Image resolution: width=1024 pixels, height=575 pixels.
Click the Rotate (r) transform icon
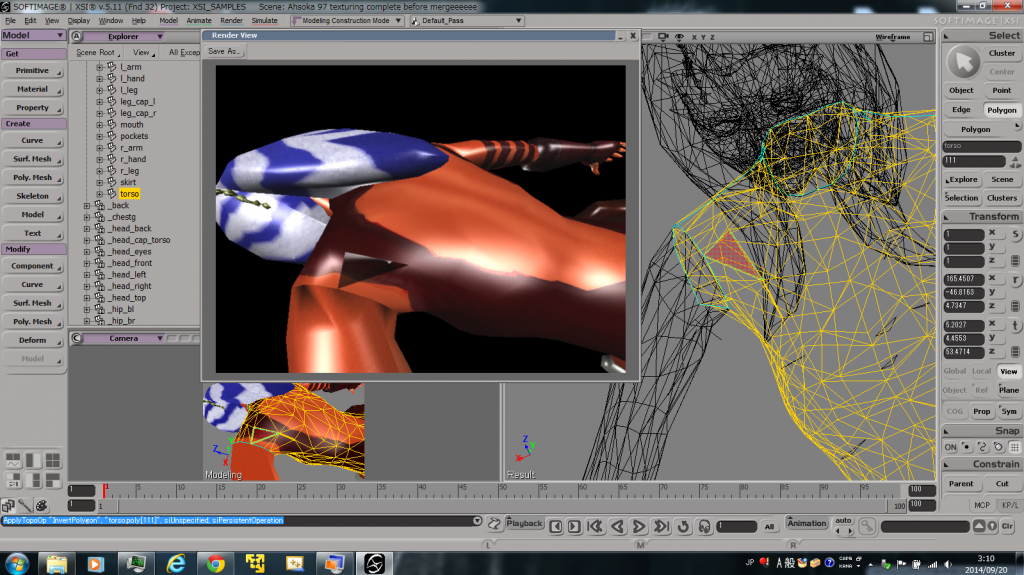[x=1016, y=279]
